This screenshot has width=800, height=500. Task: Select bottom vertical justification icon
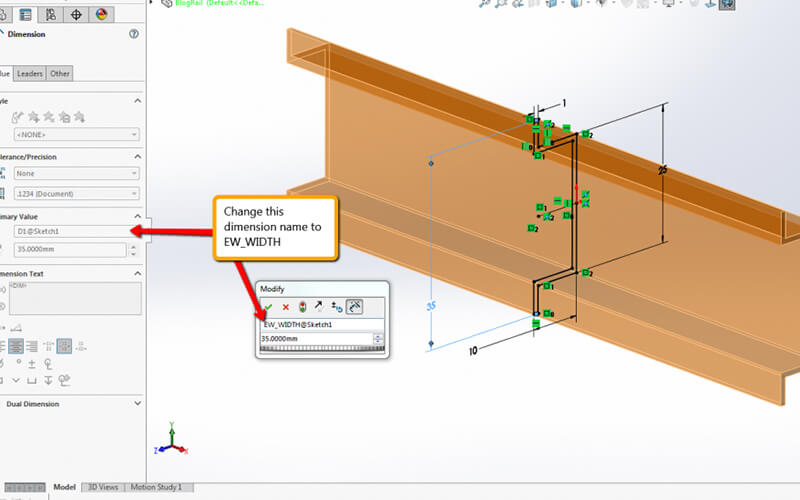tap(81, 346)
